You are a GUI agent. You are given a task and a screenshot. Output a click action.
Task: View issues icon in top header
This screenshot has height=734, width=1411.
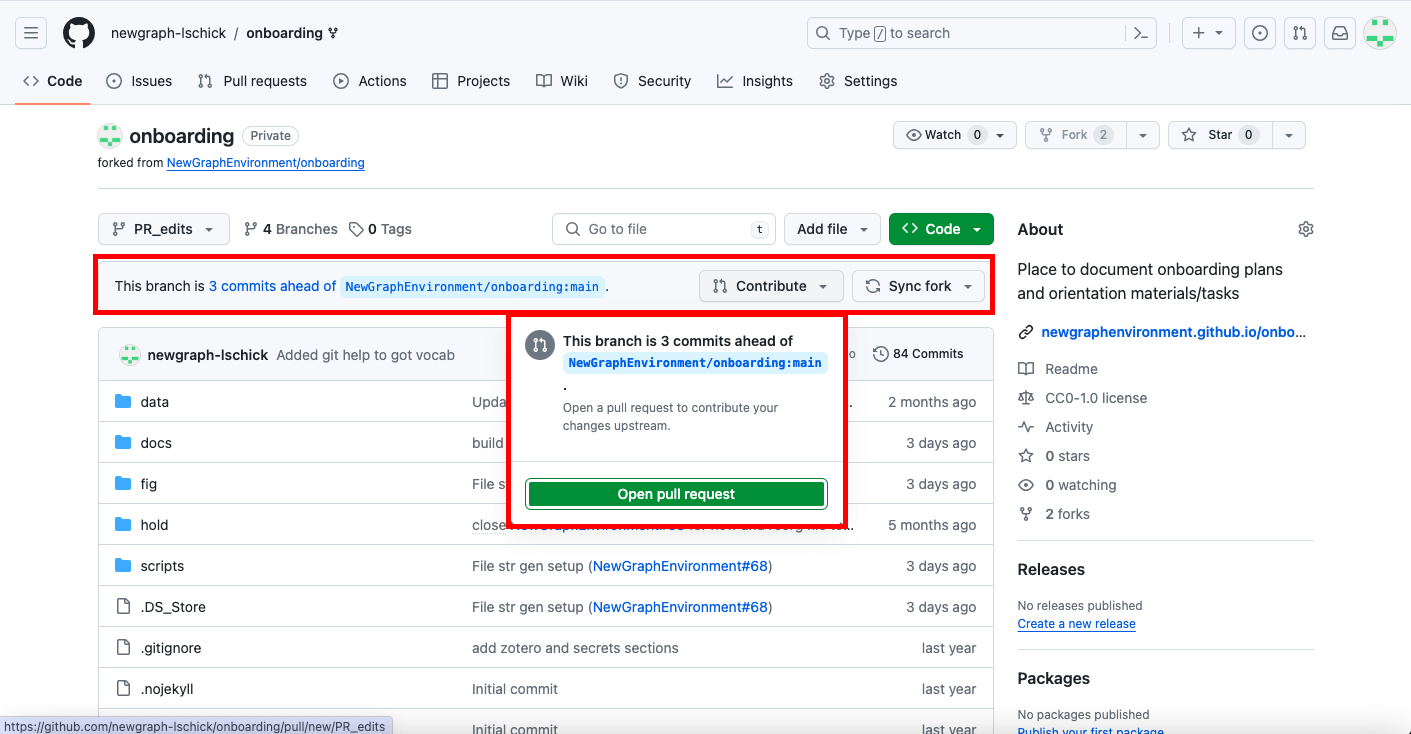pos(1260,33)
